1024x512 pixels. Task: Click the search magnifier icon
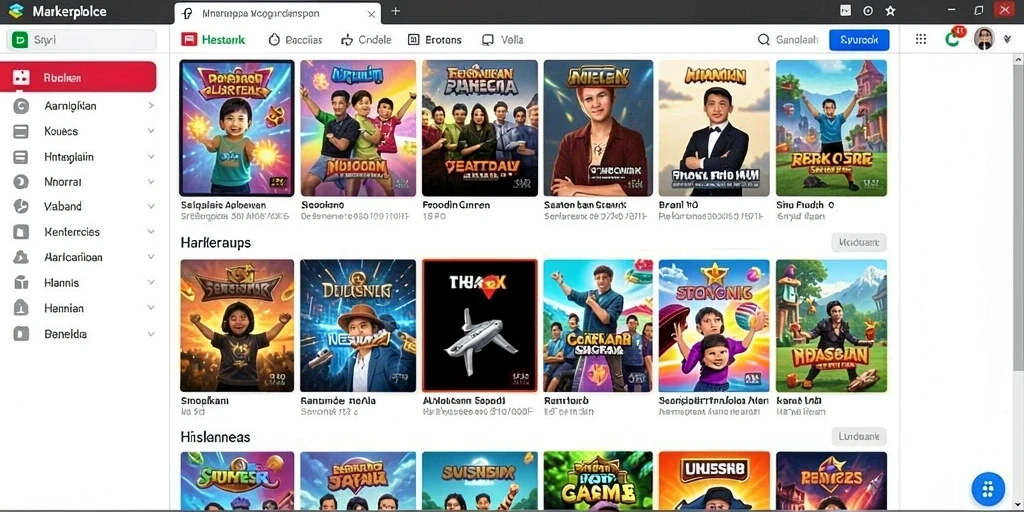point(763,40)
